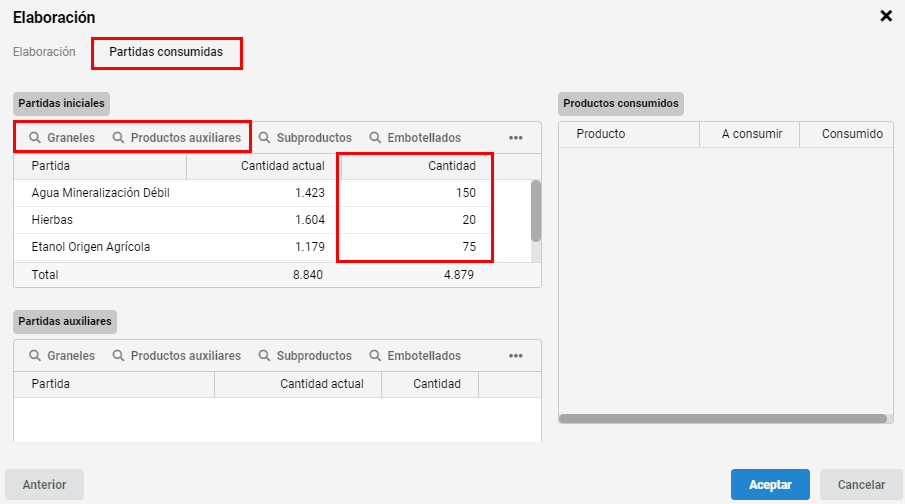Search Graneles in Partidas iniciales
Viewport: 905px width, 504px height.
tap(62, 137)
